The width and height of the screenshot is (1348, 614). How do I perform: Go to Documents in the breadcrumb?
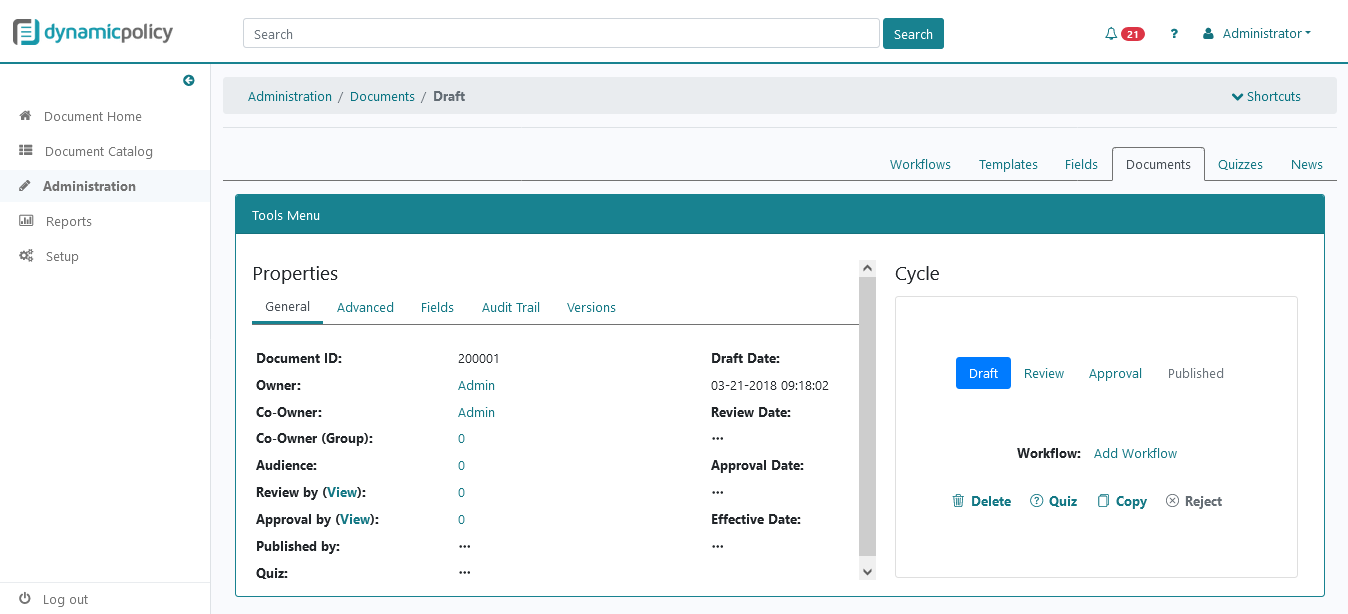[382, 97]
